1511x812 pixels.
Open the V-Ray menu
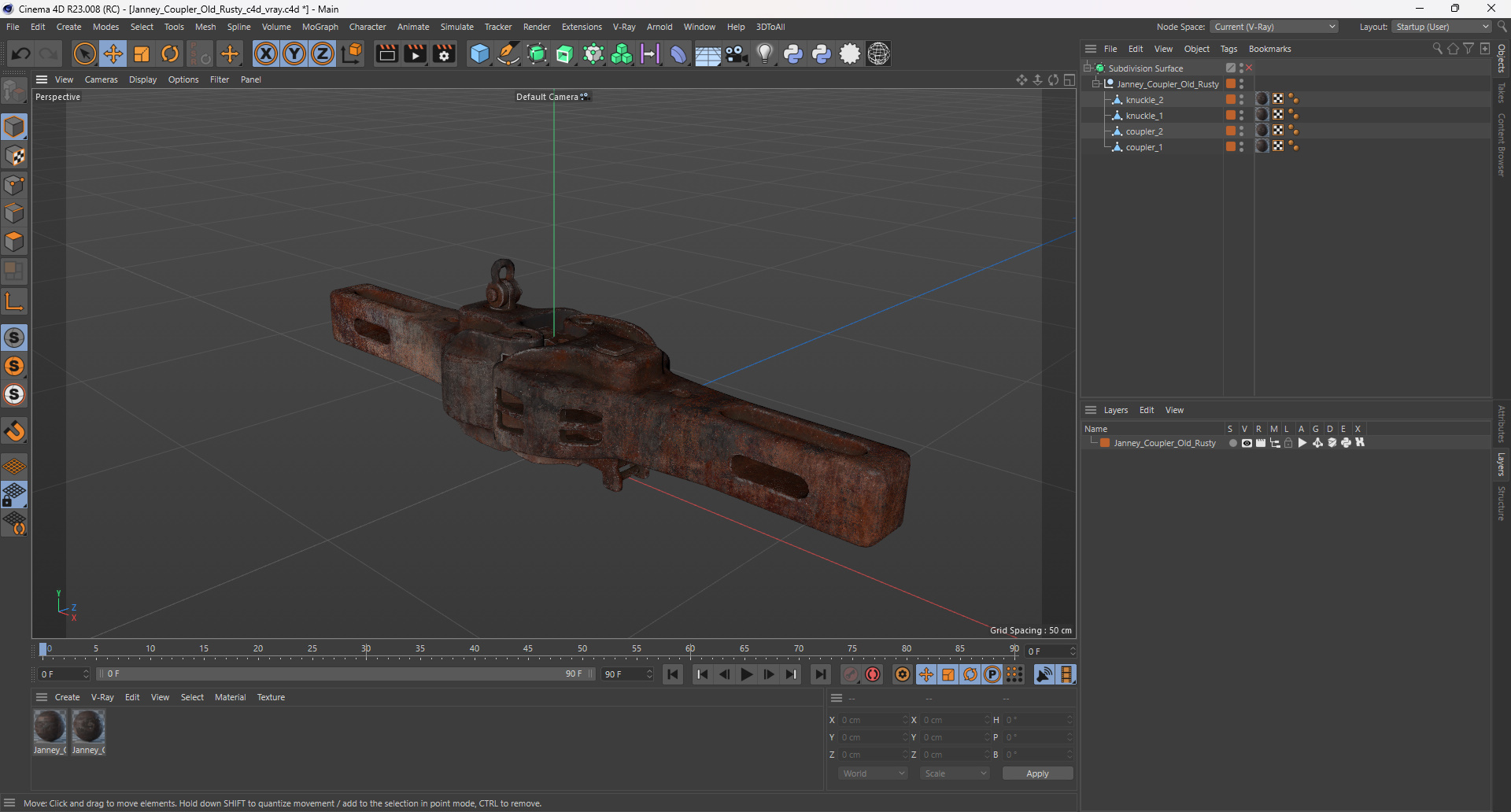tap(624, 27)
